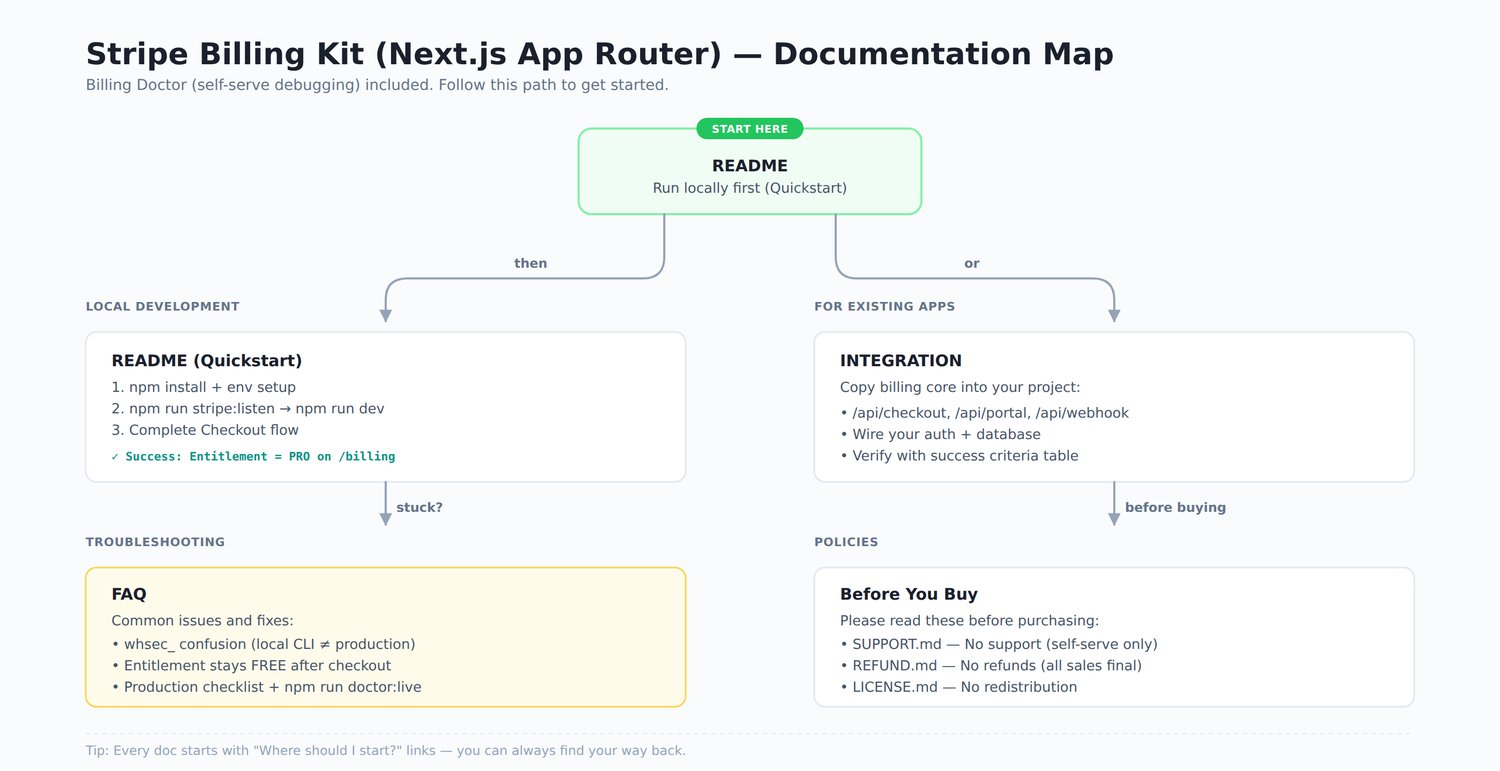The width and height of the screenshot is (1500, 771).
Task: Open the 'Before You Buy' card heading
Action: coord(909,594)
